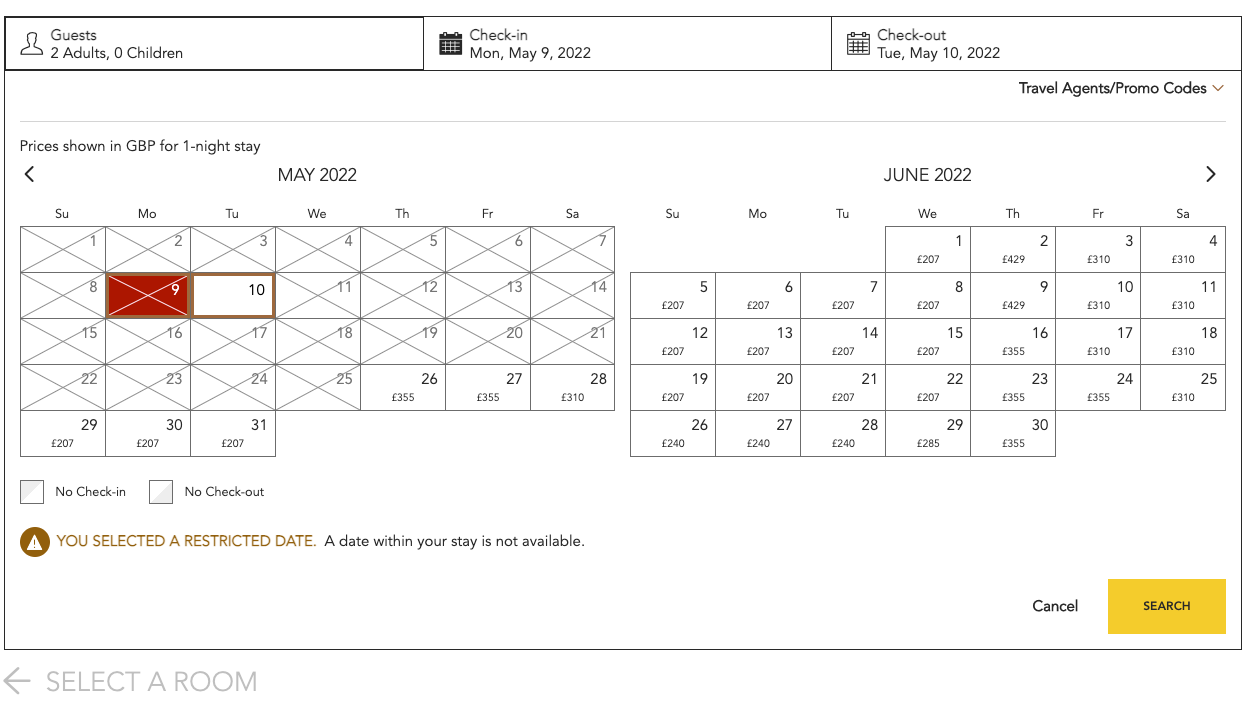Viewport: 1243px width, 709px height.
Task: Click the £207 price on May 29
Action: tap(62, 441)
